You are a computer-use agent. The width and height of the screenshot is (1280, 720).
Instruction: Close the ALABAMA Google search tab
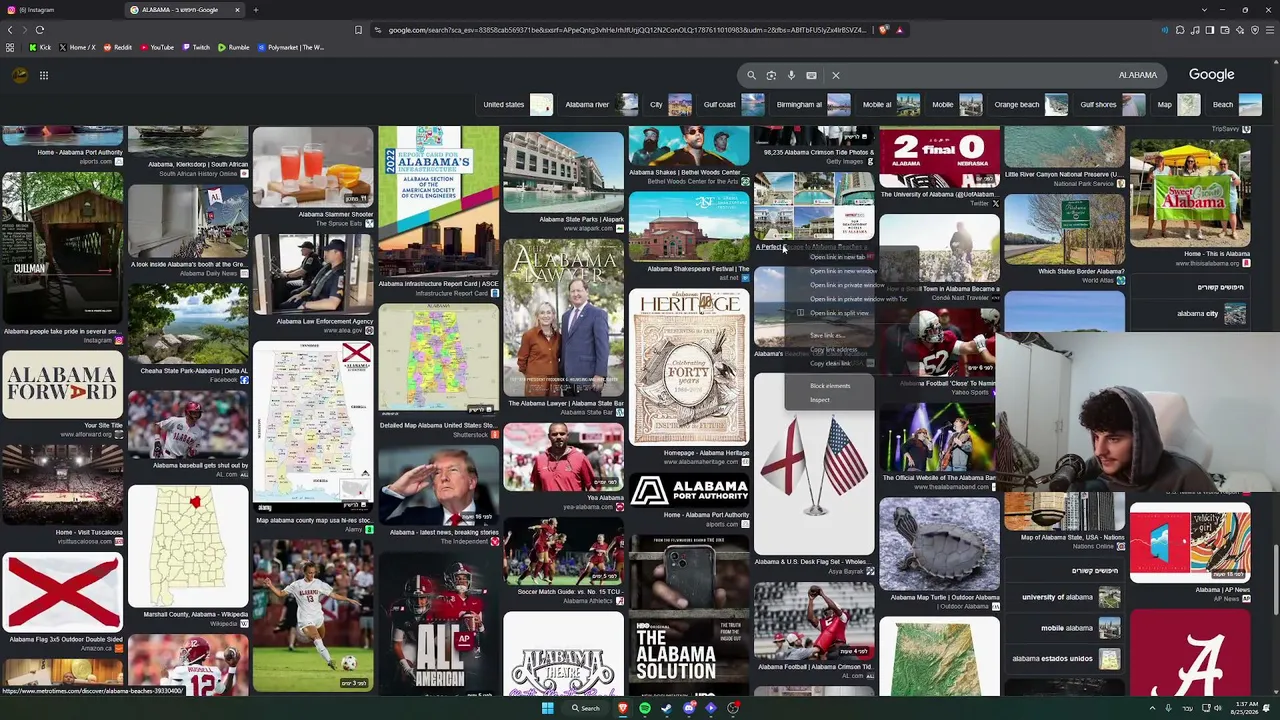237,10
